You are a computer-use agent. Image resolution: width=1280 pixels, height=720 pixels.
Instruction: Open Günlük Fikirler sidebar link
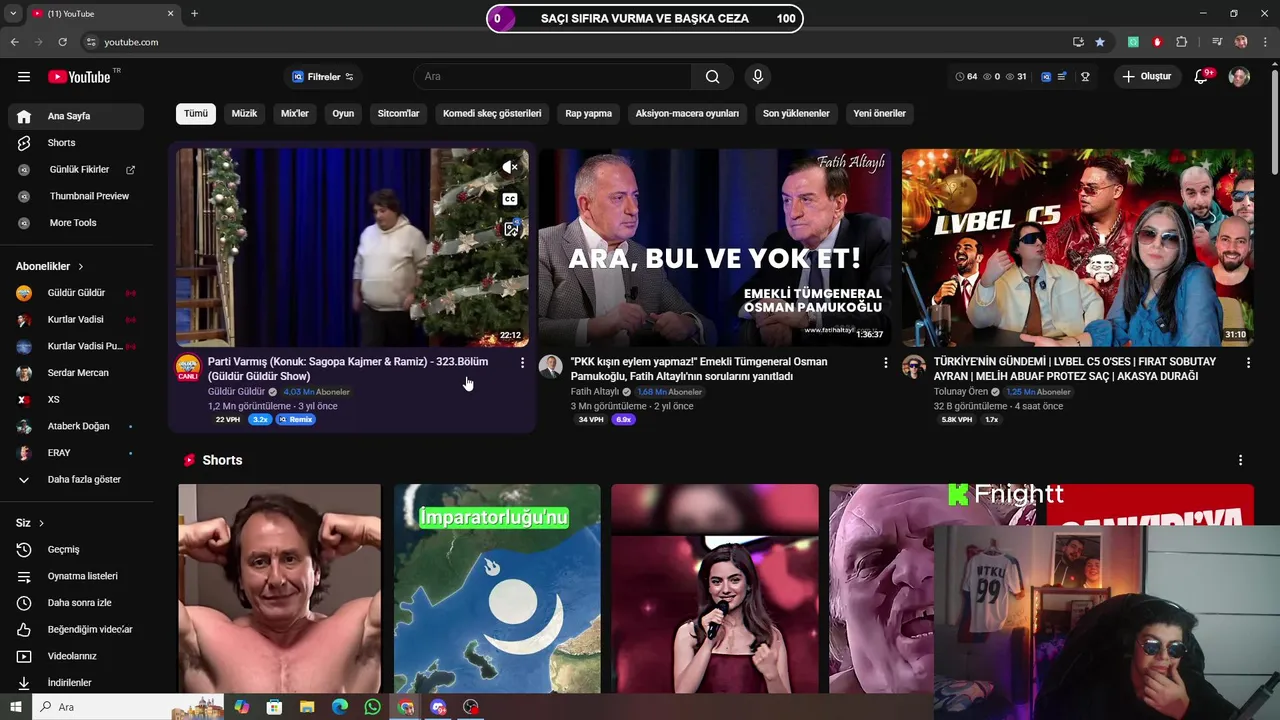(x=76, y=170)
